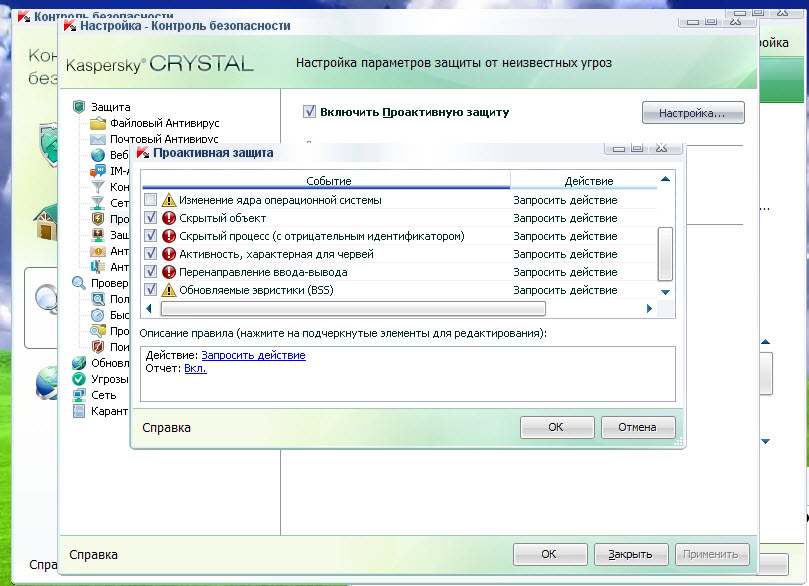The width and height of the screenshot is (809, 586).
Task: Click the funnel icon next to Сет
Action: coord(98,203)
